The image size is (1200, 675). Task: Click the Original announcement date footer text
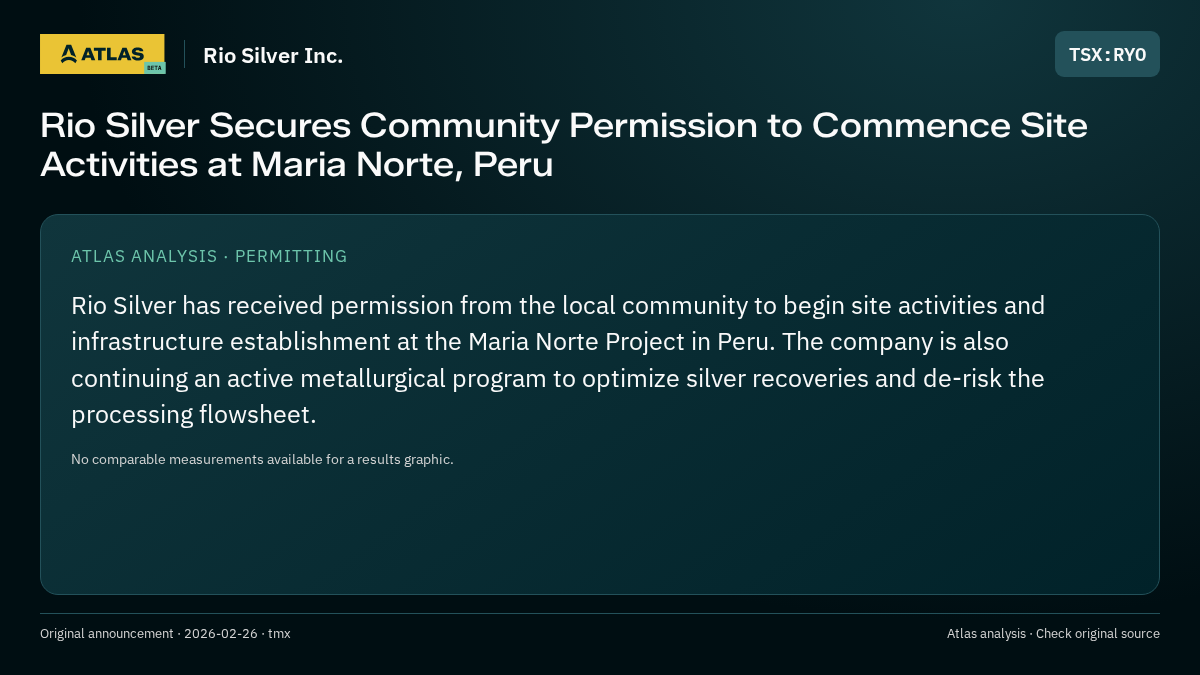click(x=165, y=634)
